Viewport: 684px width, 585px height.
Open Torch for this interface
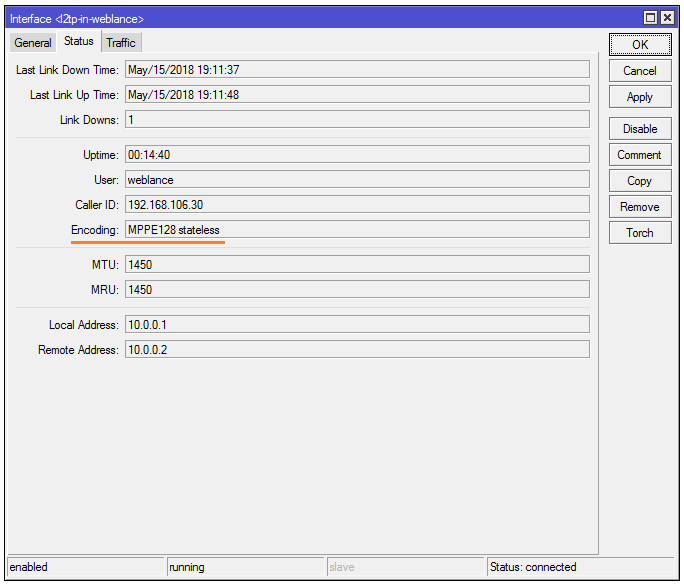point(640,233)
